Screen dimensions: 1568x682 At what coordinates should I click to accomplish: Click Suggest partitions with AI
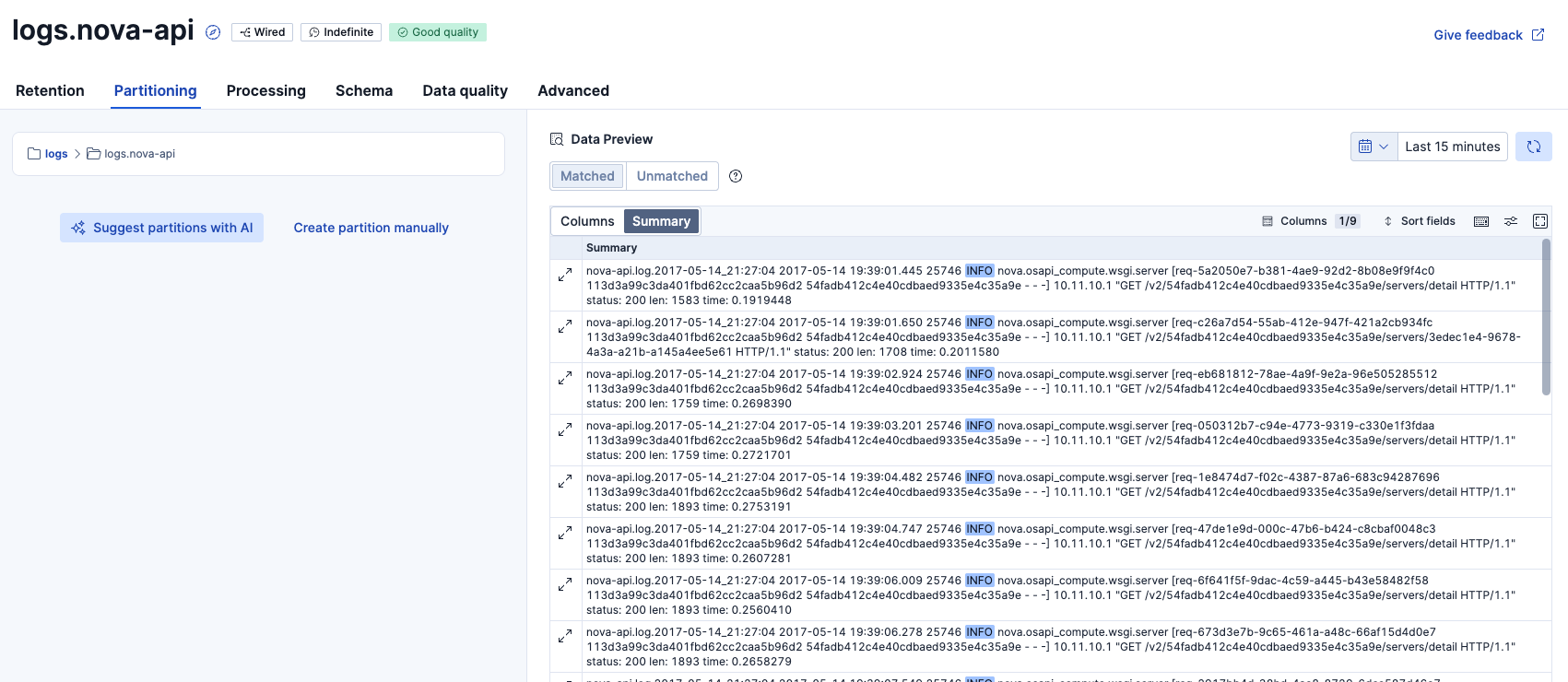(x=162, y=228)
